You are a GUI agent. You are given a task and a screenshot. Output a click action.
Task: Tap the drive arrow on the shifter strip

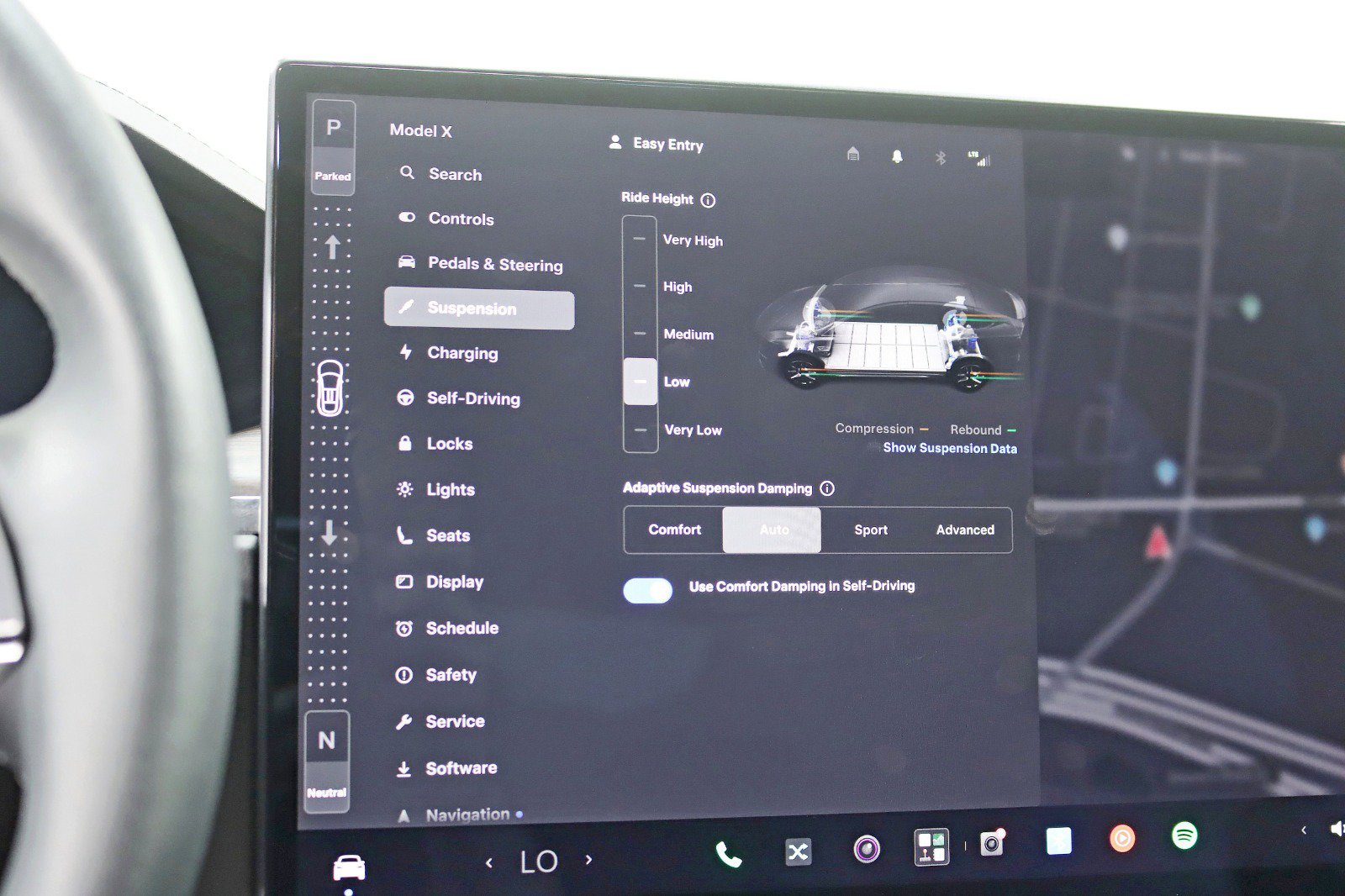[x=332, y=247]
